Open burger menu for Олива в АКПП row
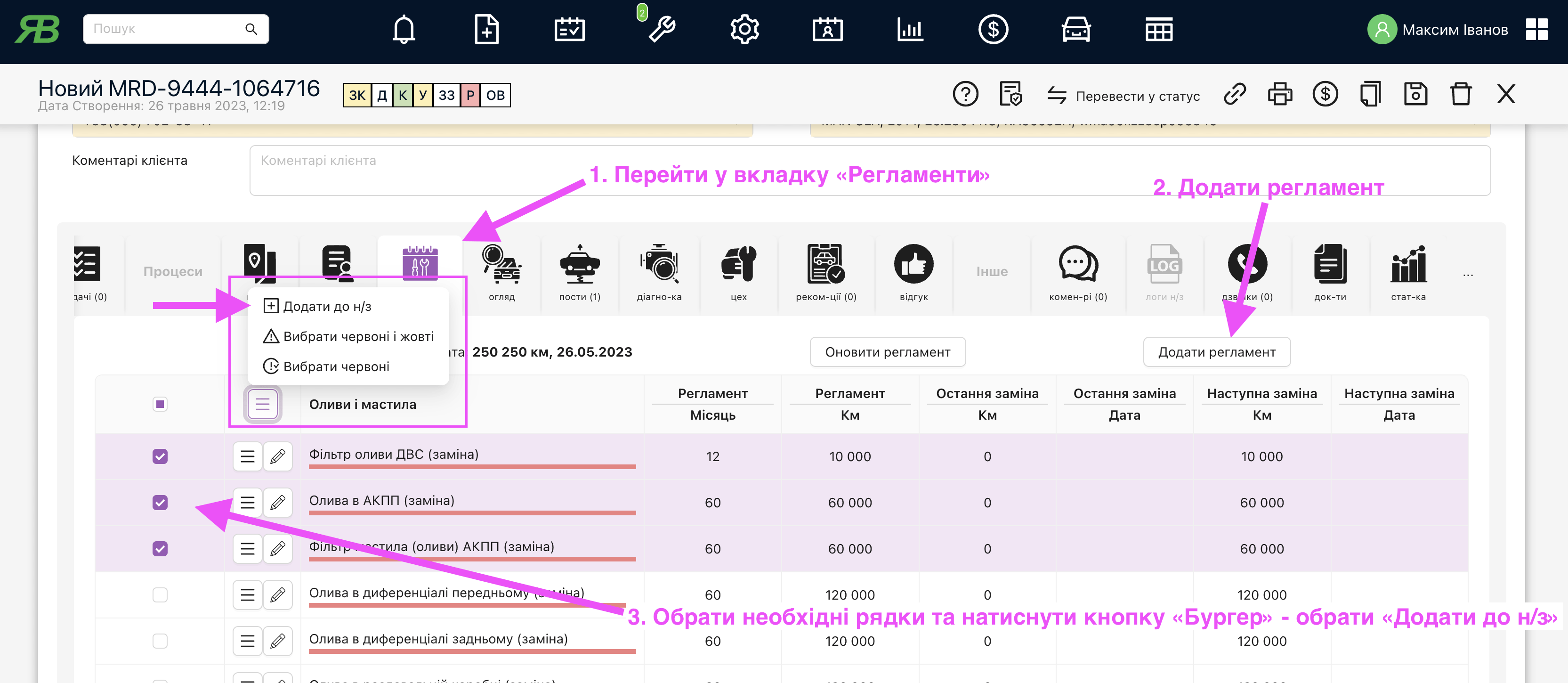 tap(247, 503)
